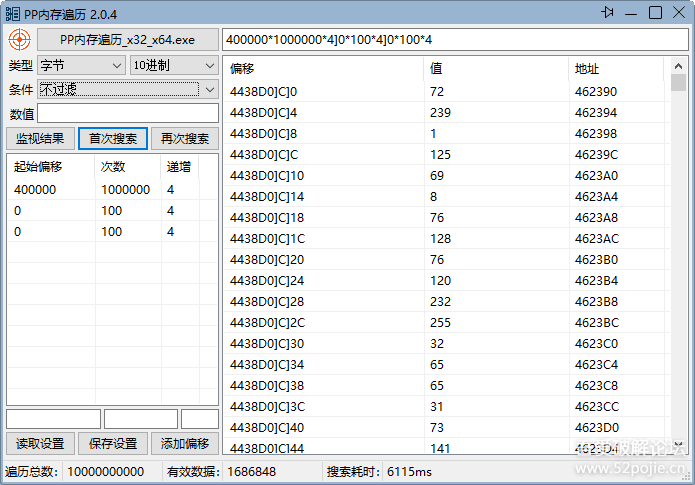Select result row 4438D0]C]3C

(447, 407)
